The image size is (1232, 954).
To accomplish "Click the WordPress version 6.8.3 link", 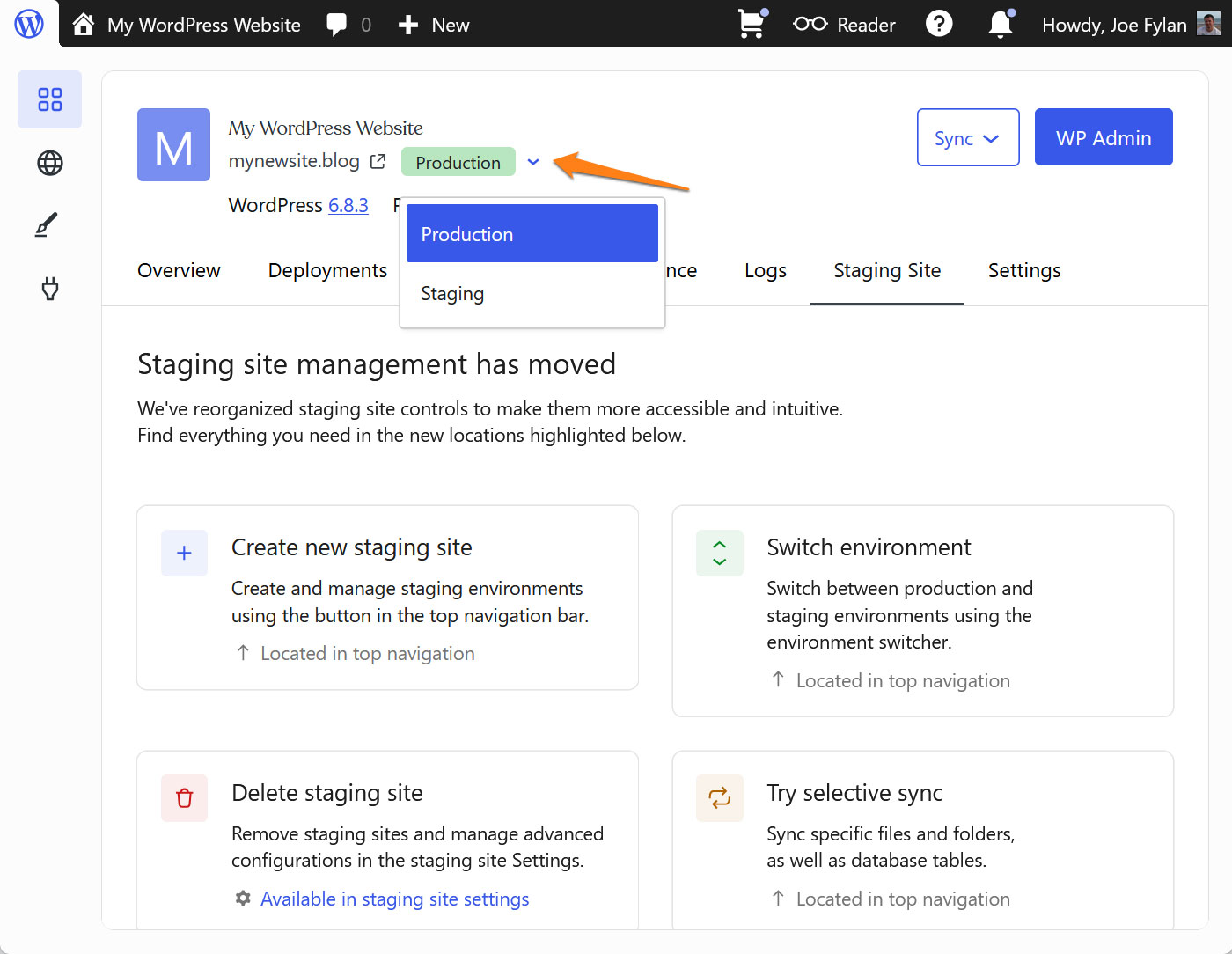I will click(x=348, y=206).
